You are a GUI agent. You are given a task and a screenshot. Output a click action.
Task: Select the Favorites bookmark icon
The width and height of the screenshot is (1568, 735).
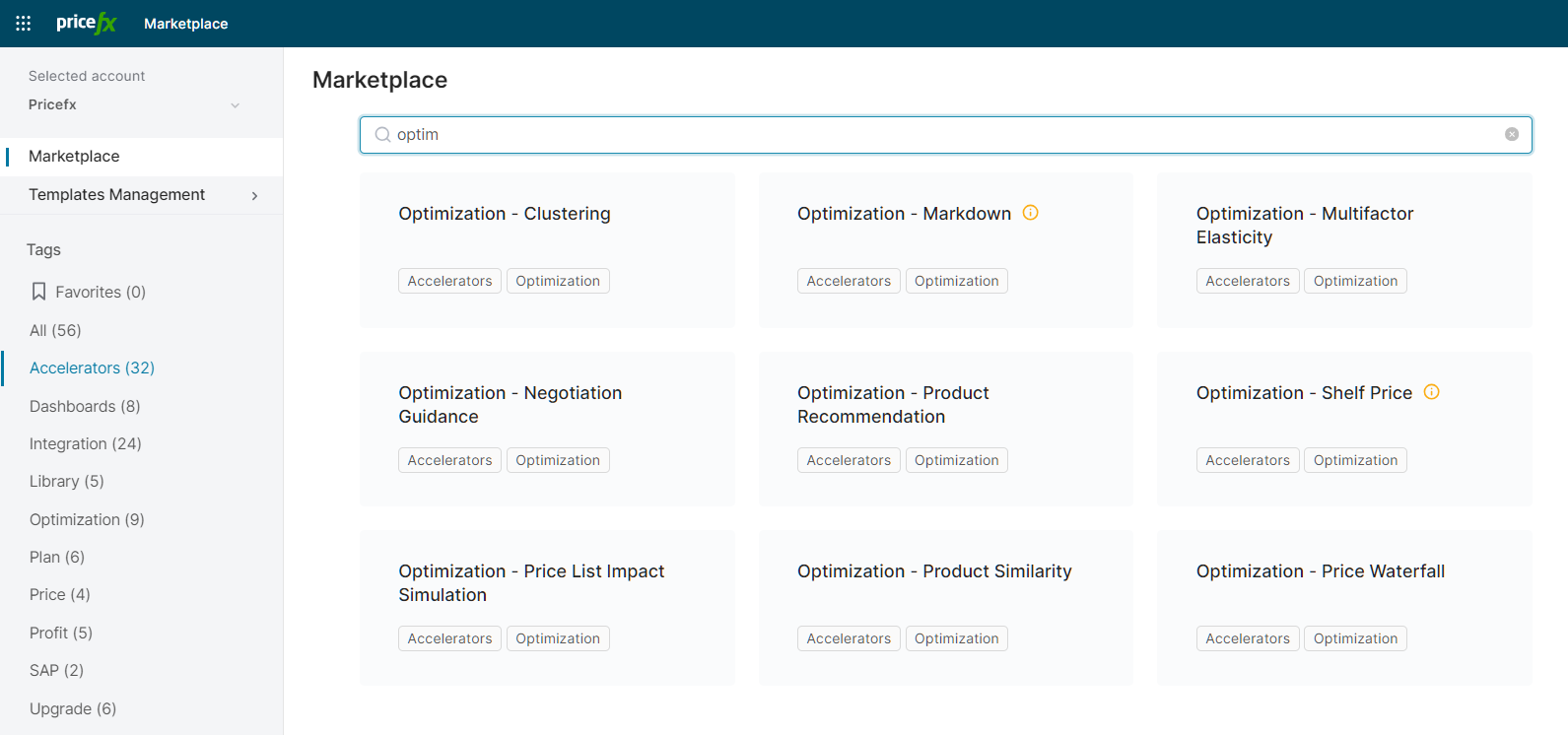point(39,292)
